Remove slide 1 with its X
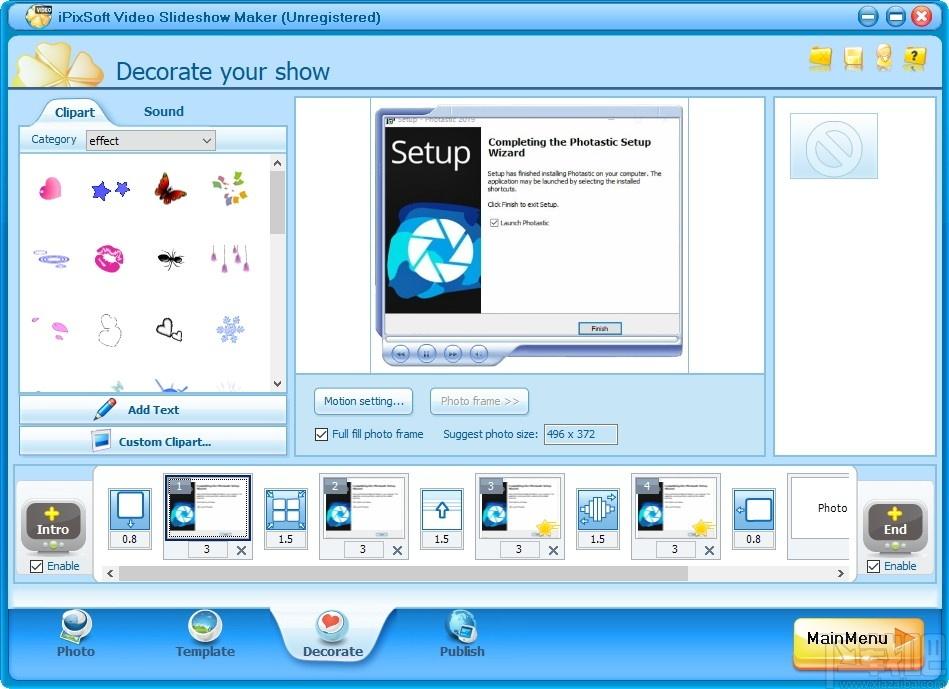The image size is (949, 689). (x=241, y=550)
